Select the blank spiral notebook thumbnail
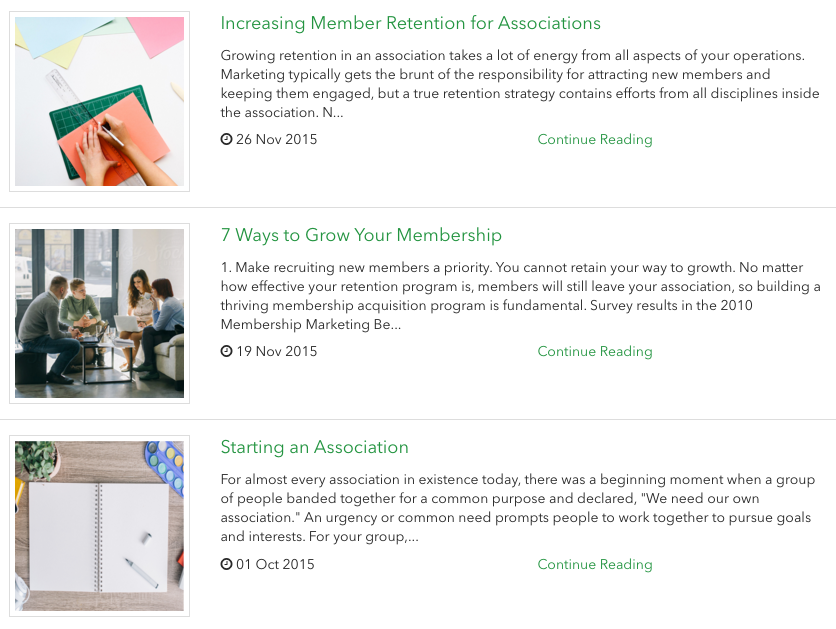Screen dimensions: 836x629 [99, 526]
